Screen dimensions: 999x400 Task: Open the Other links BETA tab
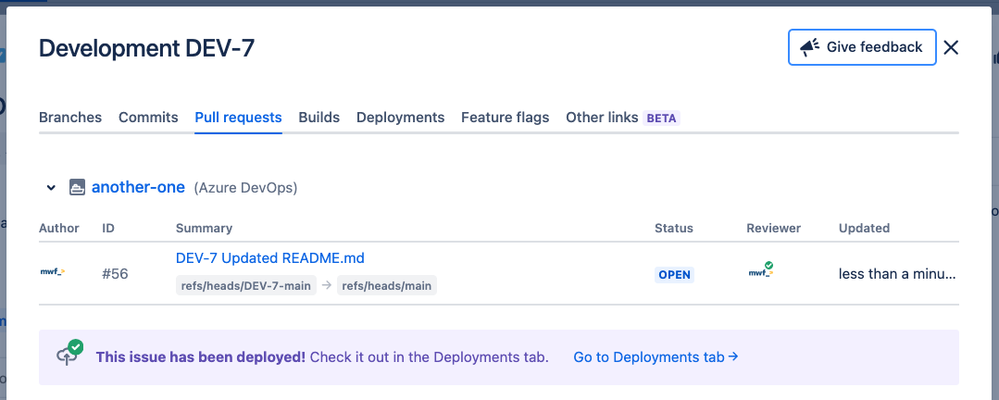(623, 118)
